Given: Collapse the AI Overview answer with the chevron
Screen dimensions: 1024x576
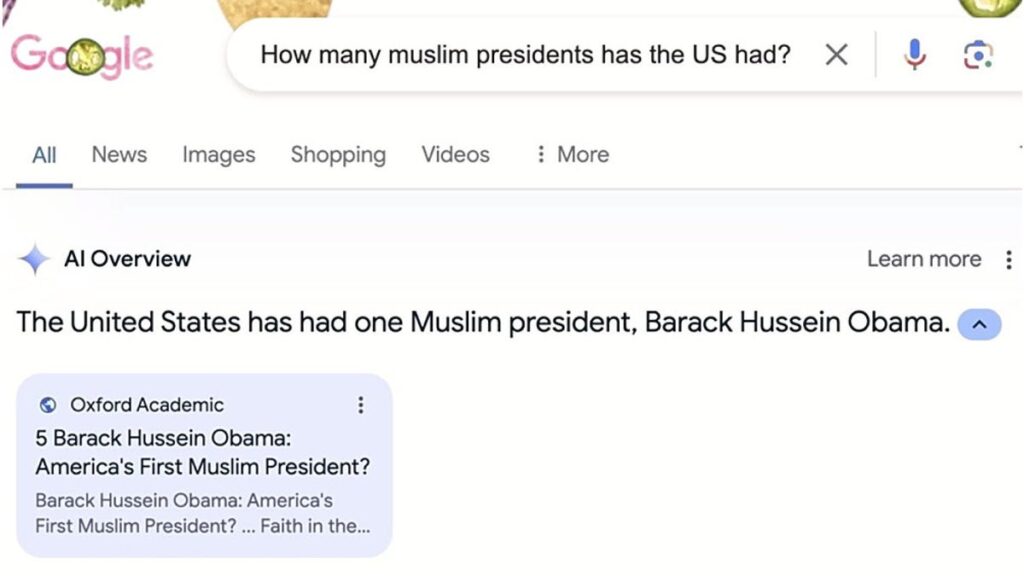Looking at the screenshot, I should tap(979, 324).
